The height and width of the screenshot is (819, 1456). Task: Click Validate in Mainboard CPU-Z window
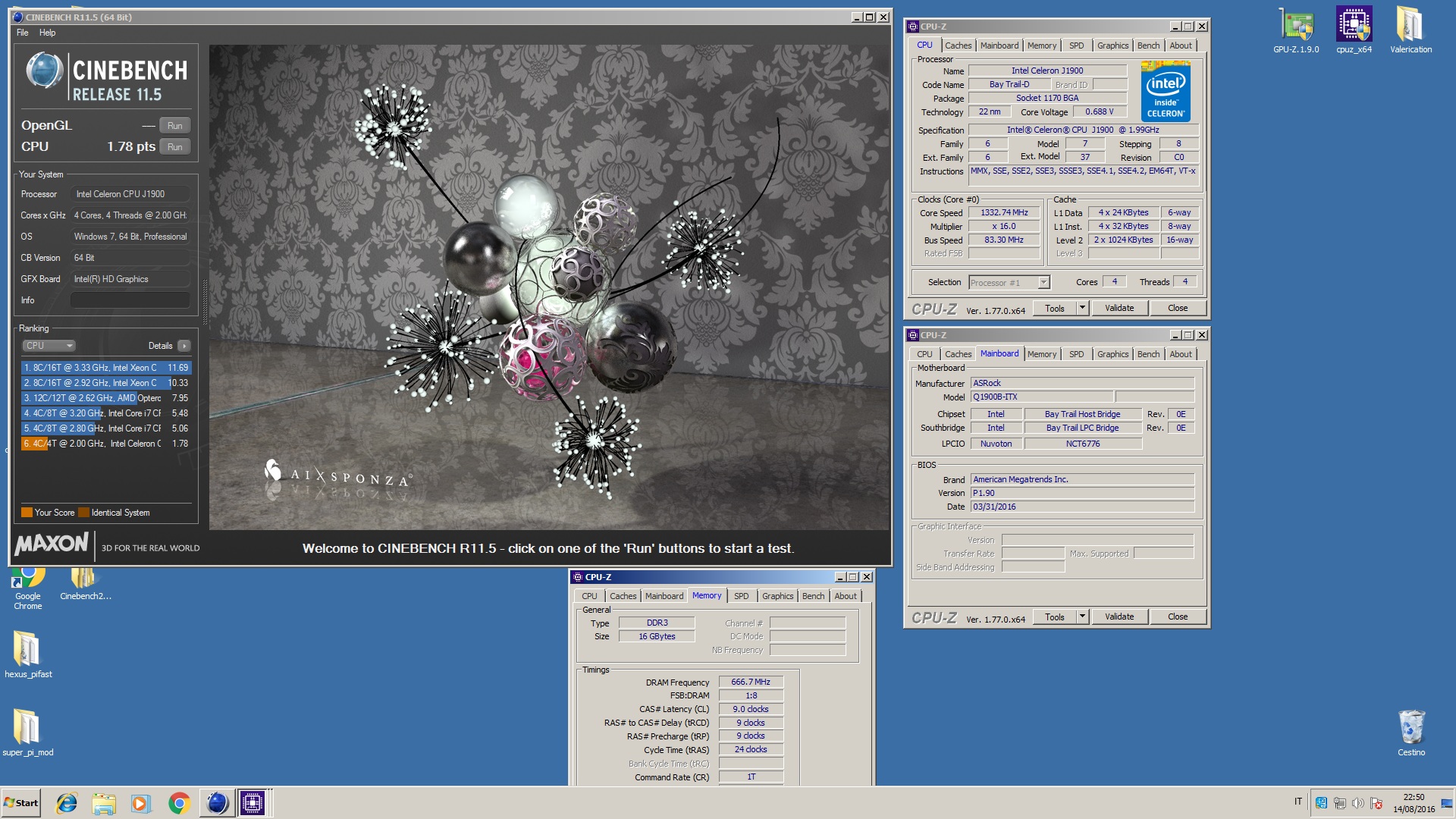pos(1119,617)
